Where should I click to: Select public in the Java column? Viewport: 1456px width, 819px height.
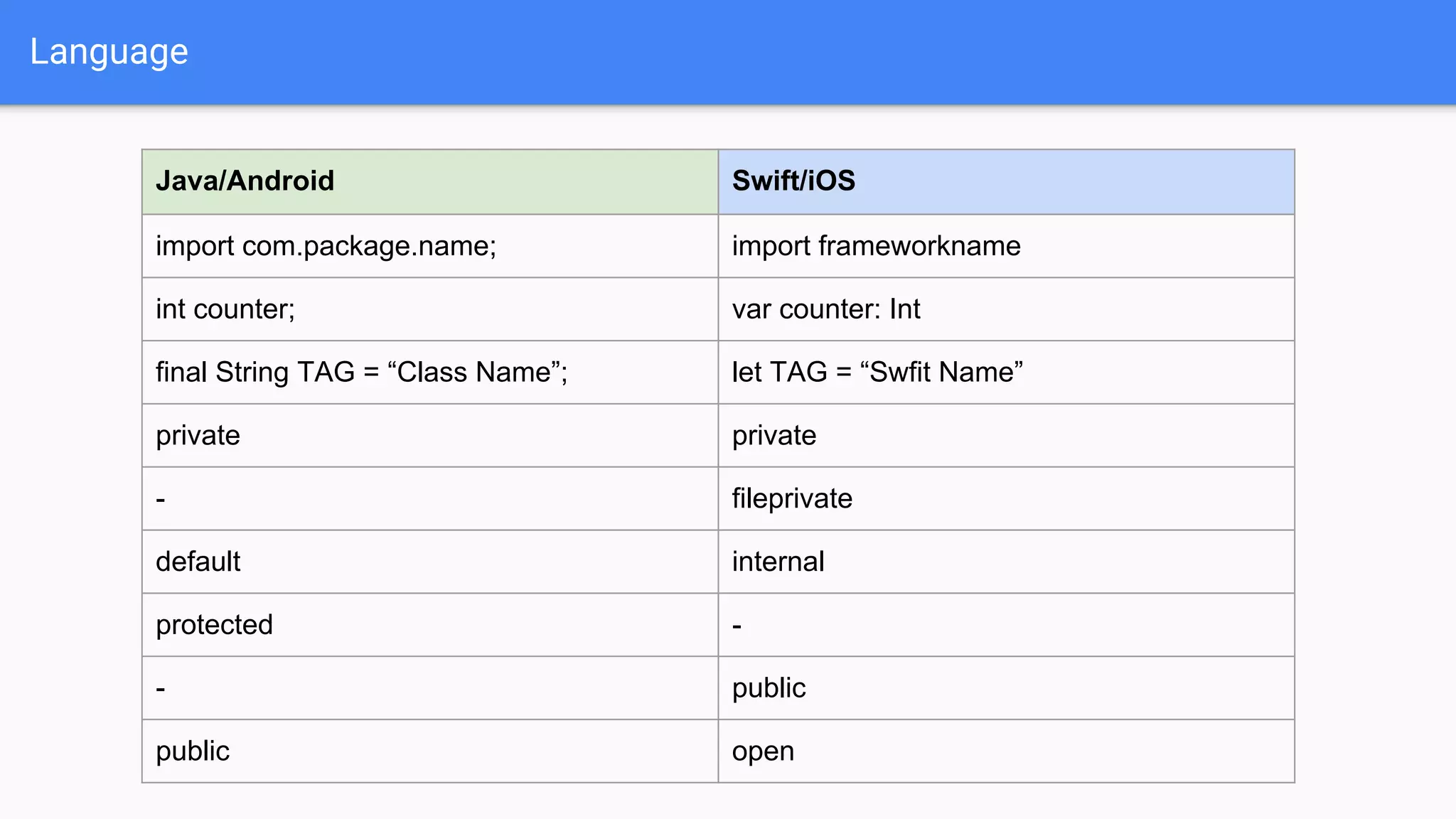pyautogui.click(x=192, y=751)
